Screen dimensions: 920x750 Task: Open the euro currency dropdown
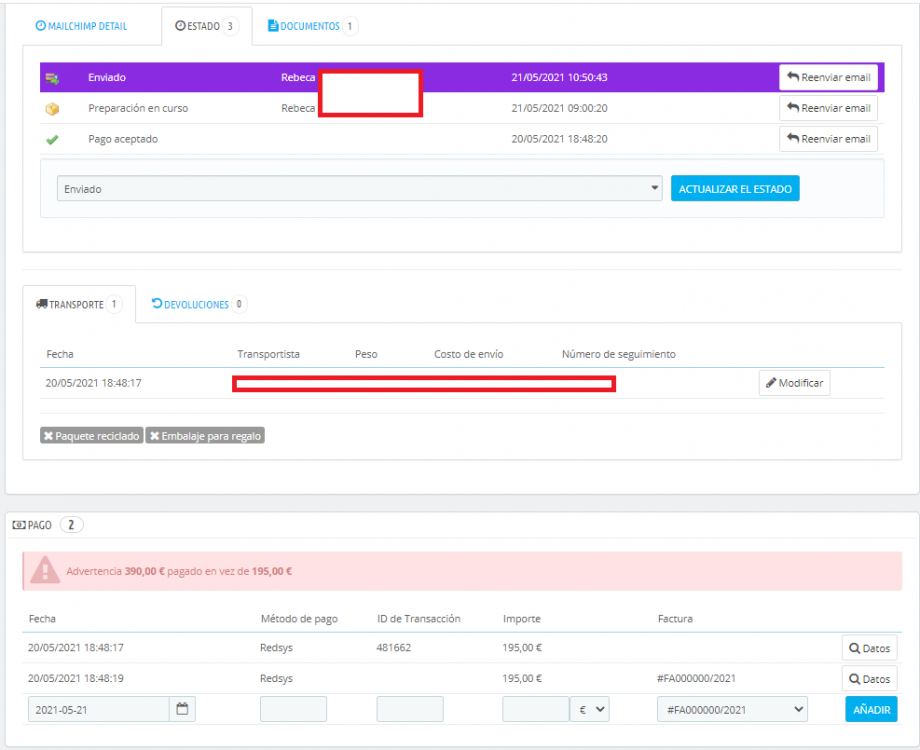pos(590,710)
